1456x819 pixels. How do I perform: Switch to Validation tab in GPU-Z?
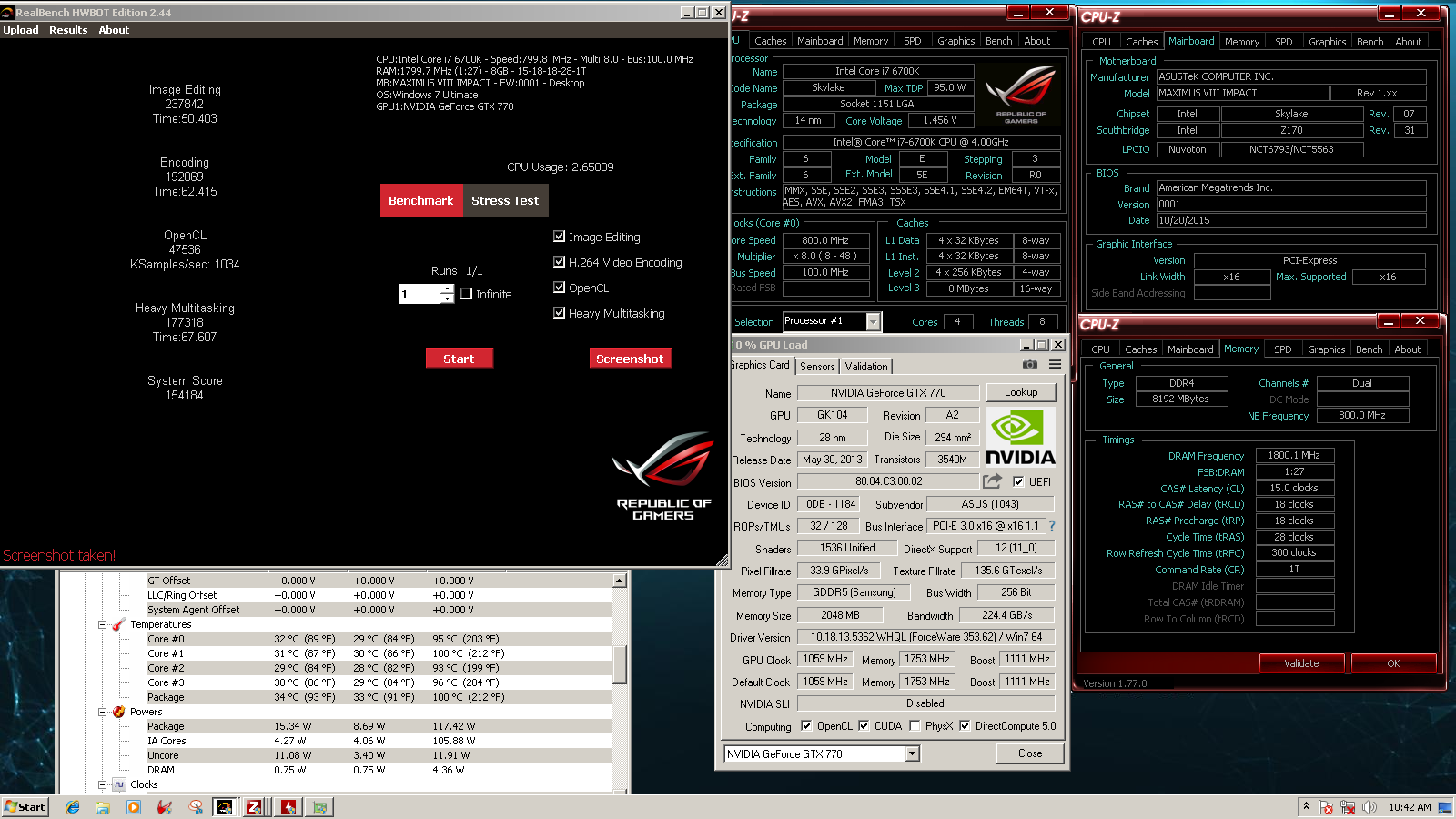click(866, 366)
